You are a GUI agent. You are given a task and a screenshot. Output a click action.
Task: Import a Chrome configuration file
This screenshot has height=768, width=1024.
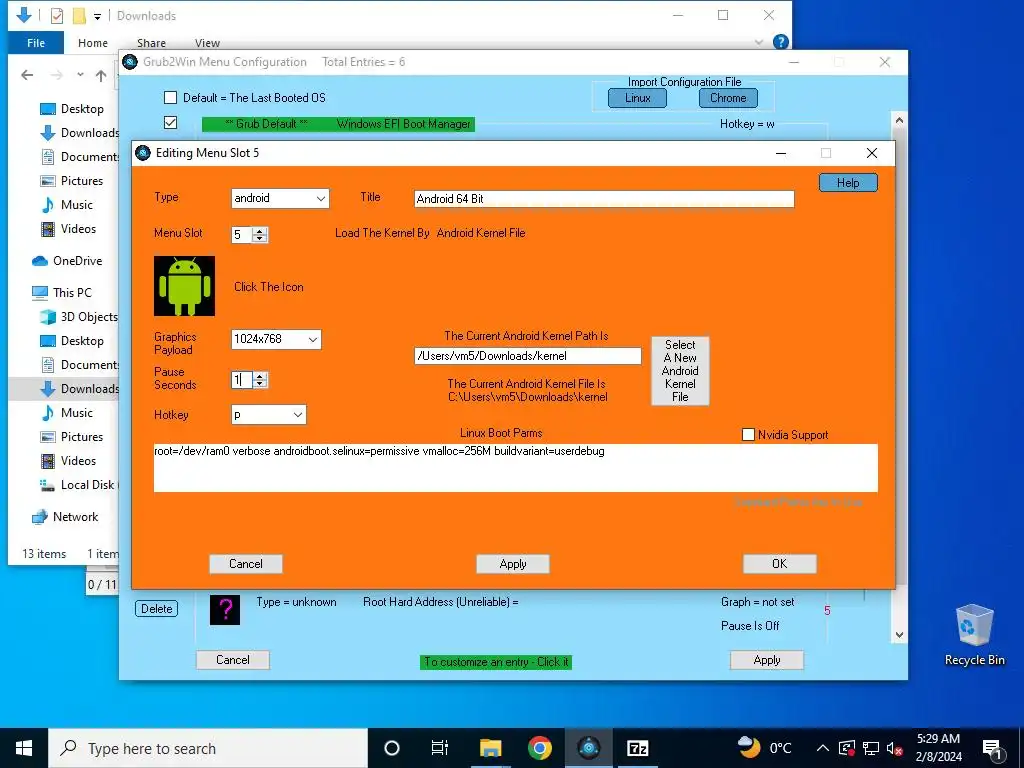point(728,98)
